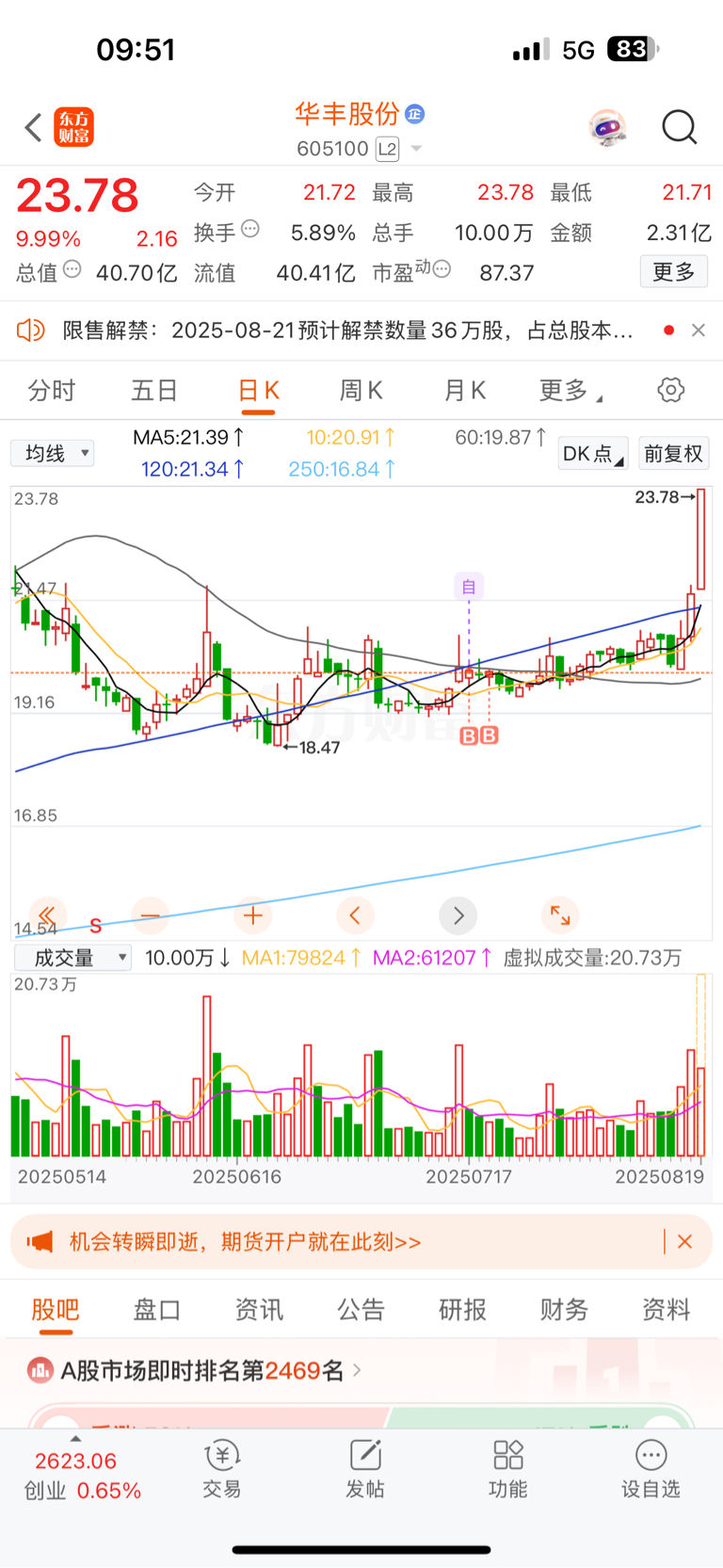Expand 更多 chart period options
The height and width of the screenshot is (1568, 723).
(570, 391)
